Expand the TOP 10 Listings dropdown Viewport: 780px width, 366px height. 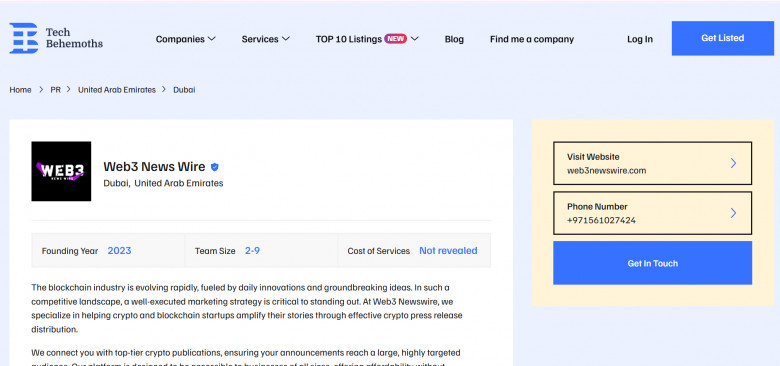pos(367,39)
